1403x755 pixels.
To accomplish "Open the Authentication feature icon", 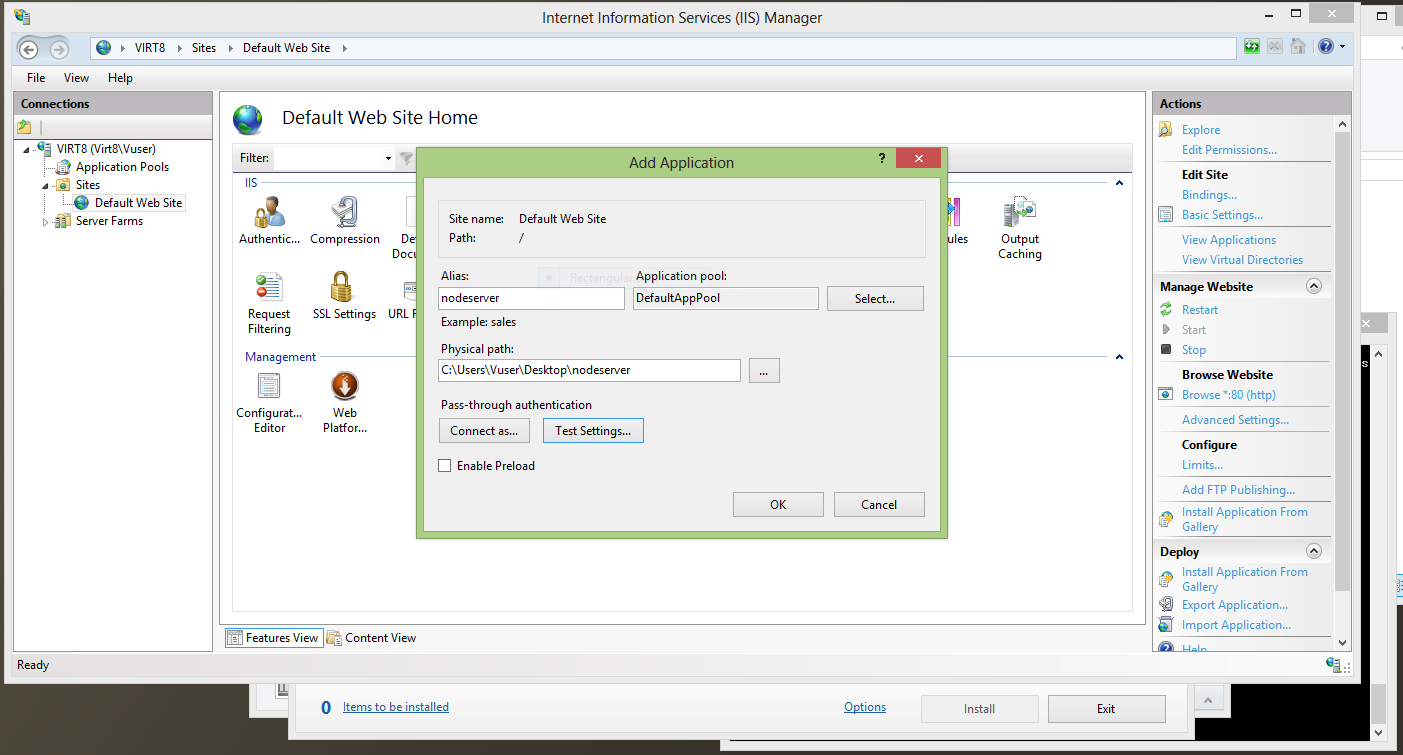I will point(268,213).
